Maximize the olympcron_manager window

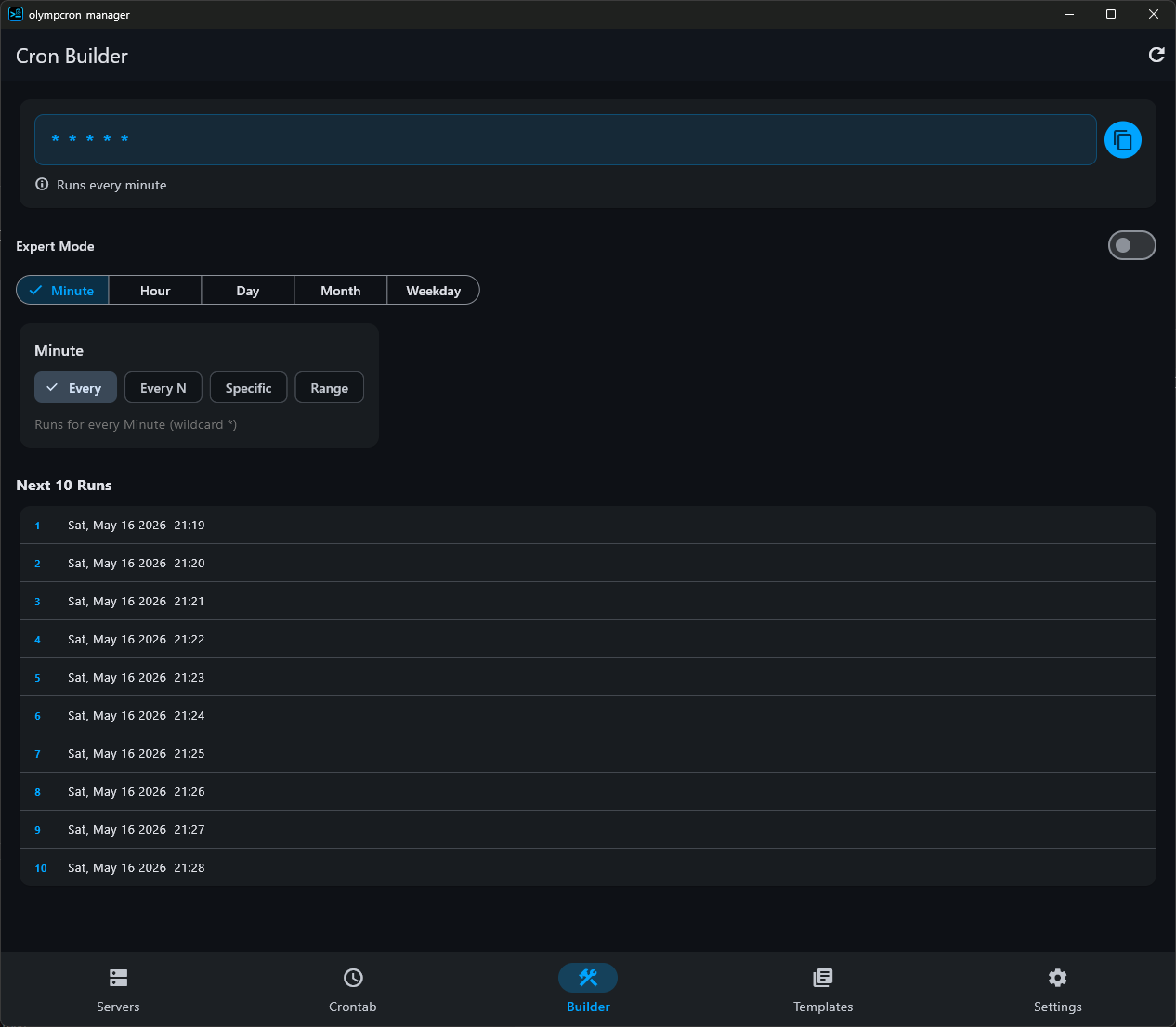[1111, 14]
